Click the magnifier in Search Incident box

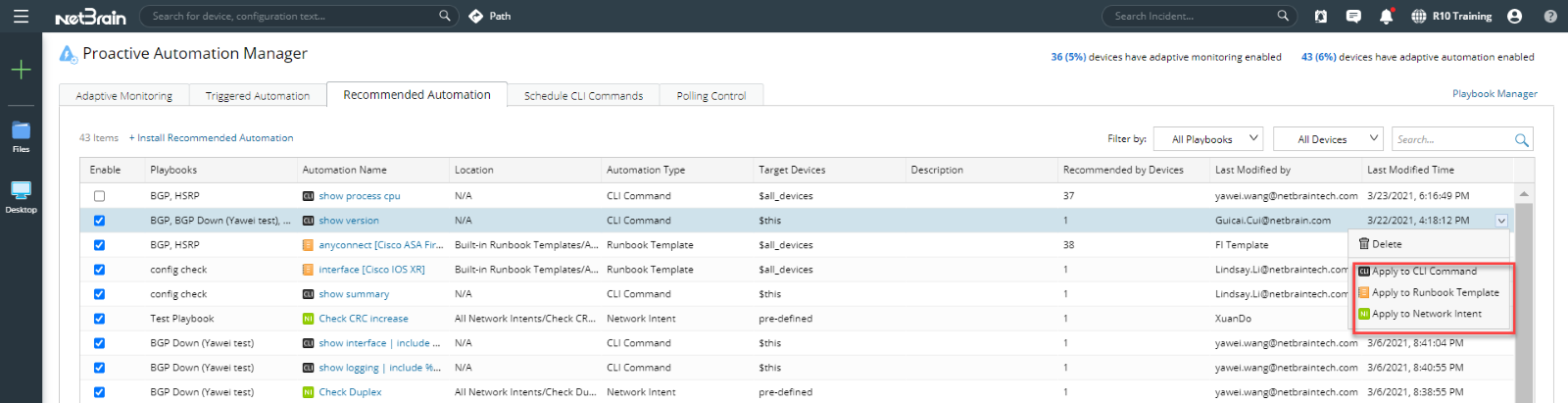coord(1283,16)
